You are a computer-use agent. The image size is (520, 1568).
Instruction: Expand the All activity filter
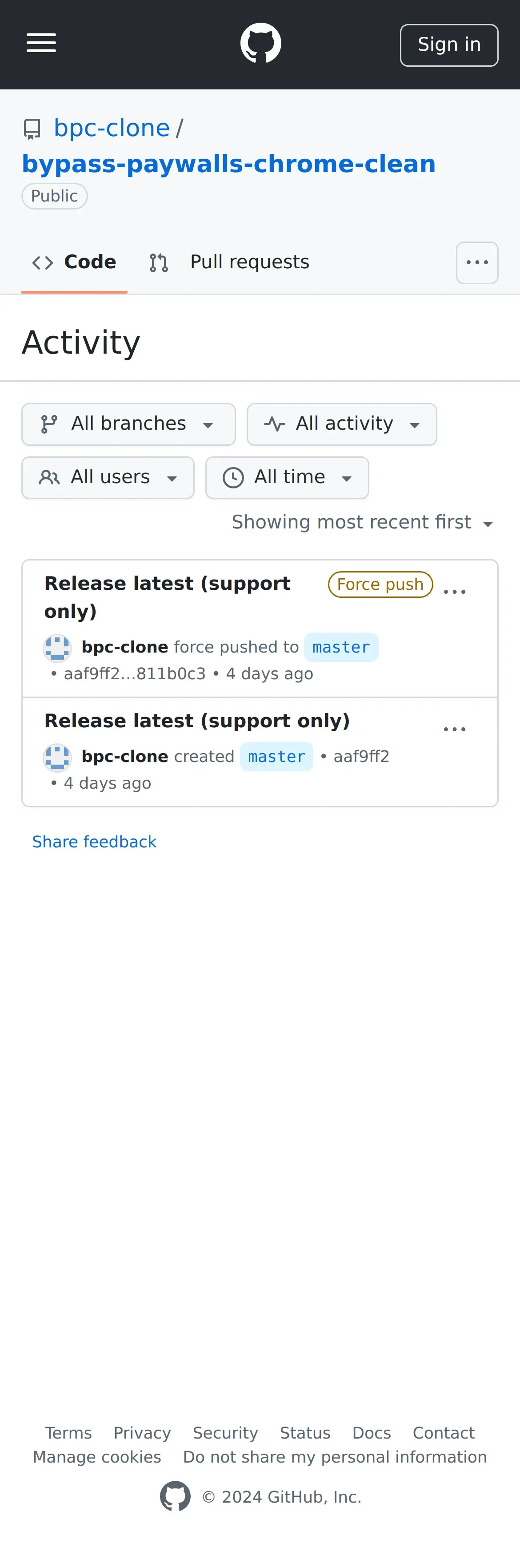341,423
